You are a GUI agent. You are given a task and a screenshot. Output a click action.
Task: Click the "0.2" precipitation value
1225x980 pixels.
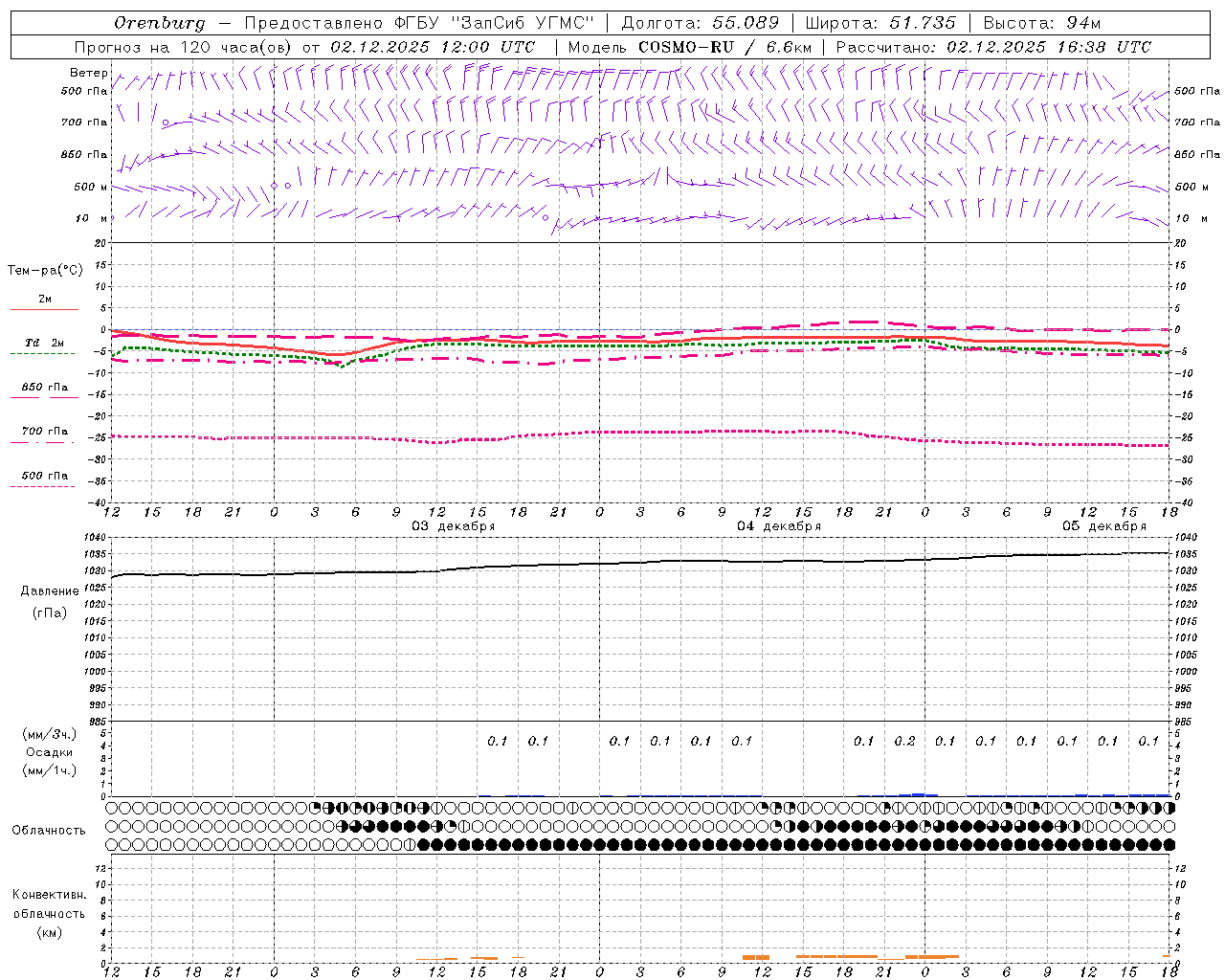coord(904,741)
